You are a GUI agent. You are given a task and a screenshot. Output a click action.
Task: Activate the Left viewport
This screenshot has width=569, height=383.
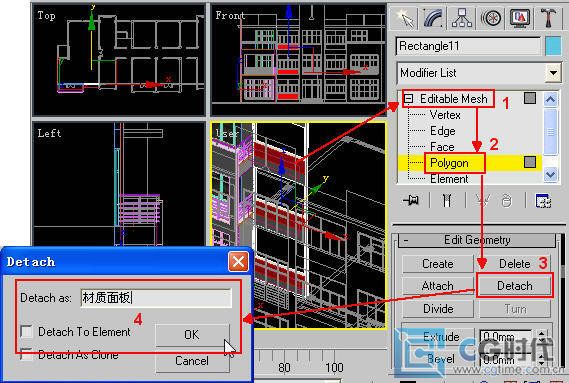tap(118, 183)
